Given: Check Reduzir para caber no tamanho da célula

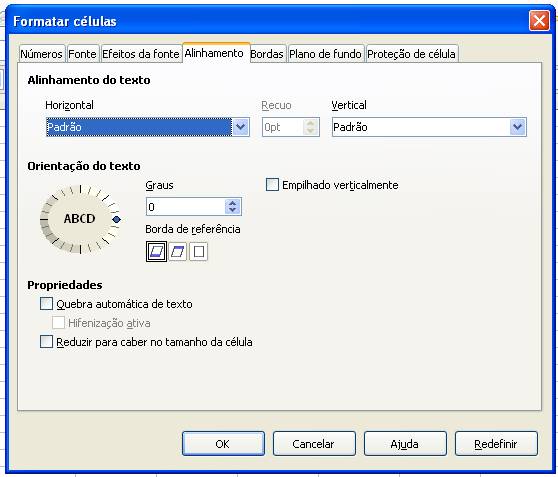Looking at the screenshot, I should pyautogui.click(x=47, y=342).
